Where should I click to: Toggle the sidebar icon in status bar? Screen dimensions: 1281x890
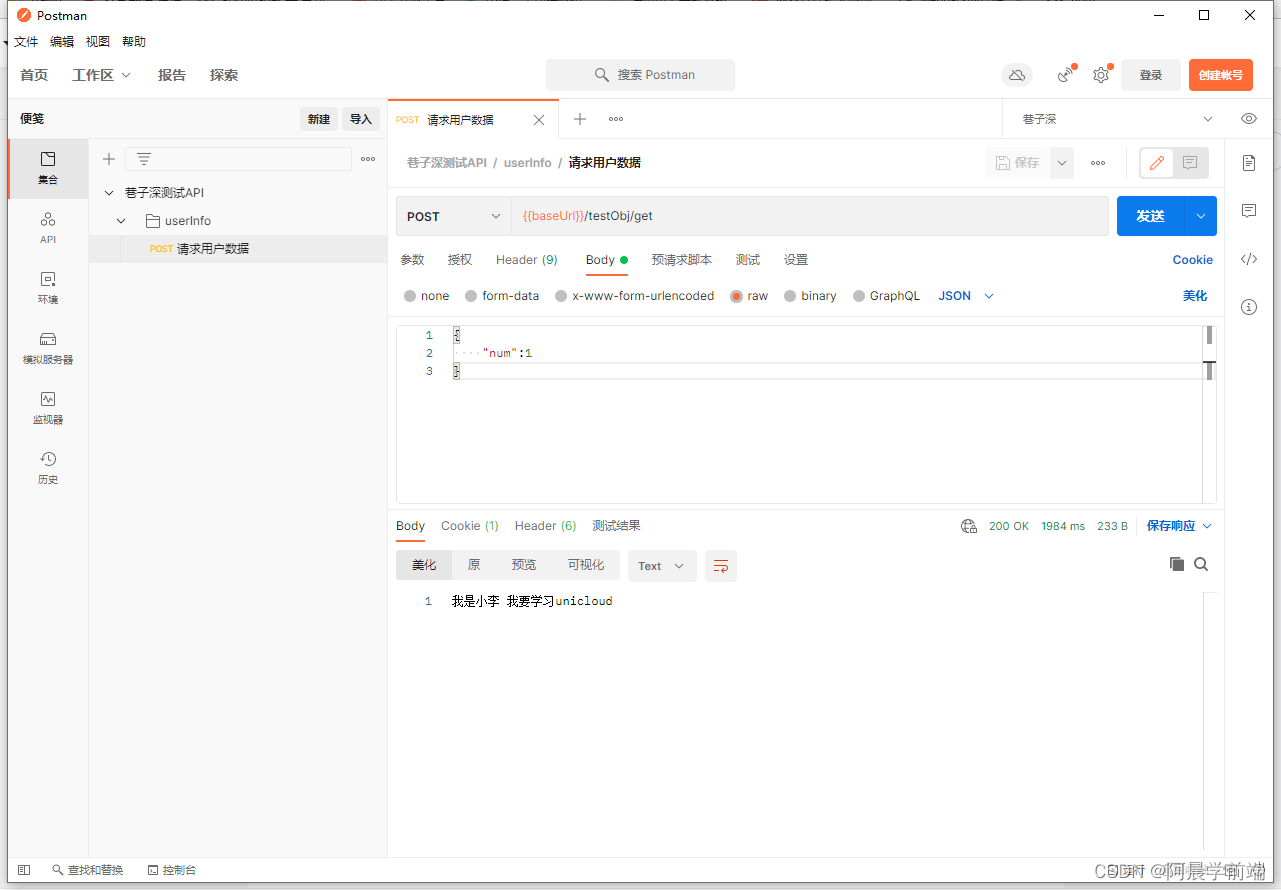pyautogui.click(x=25, y=870)
